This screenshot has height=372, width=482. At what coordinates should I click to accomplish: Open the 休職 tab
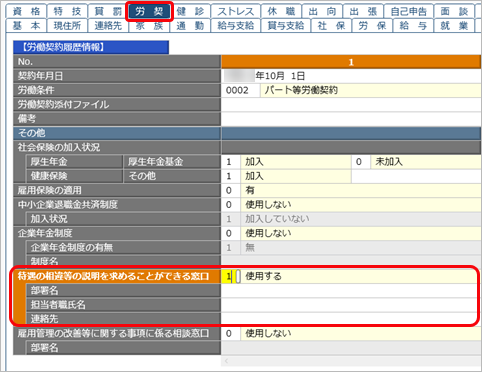281,12
